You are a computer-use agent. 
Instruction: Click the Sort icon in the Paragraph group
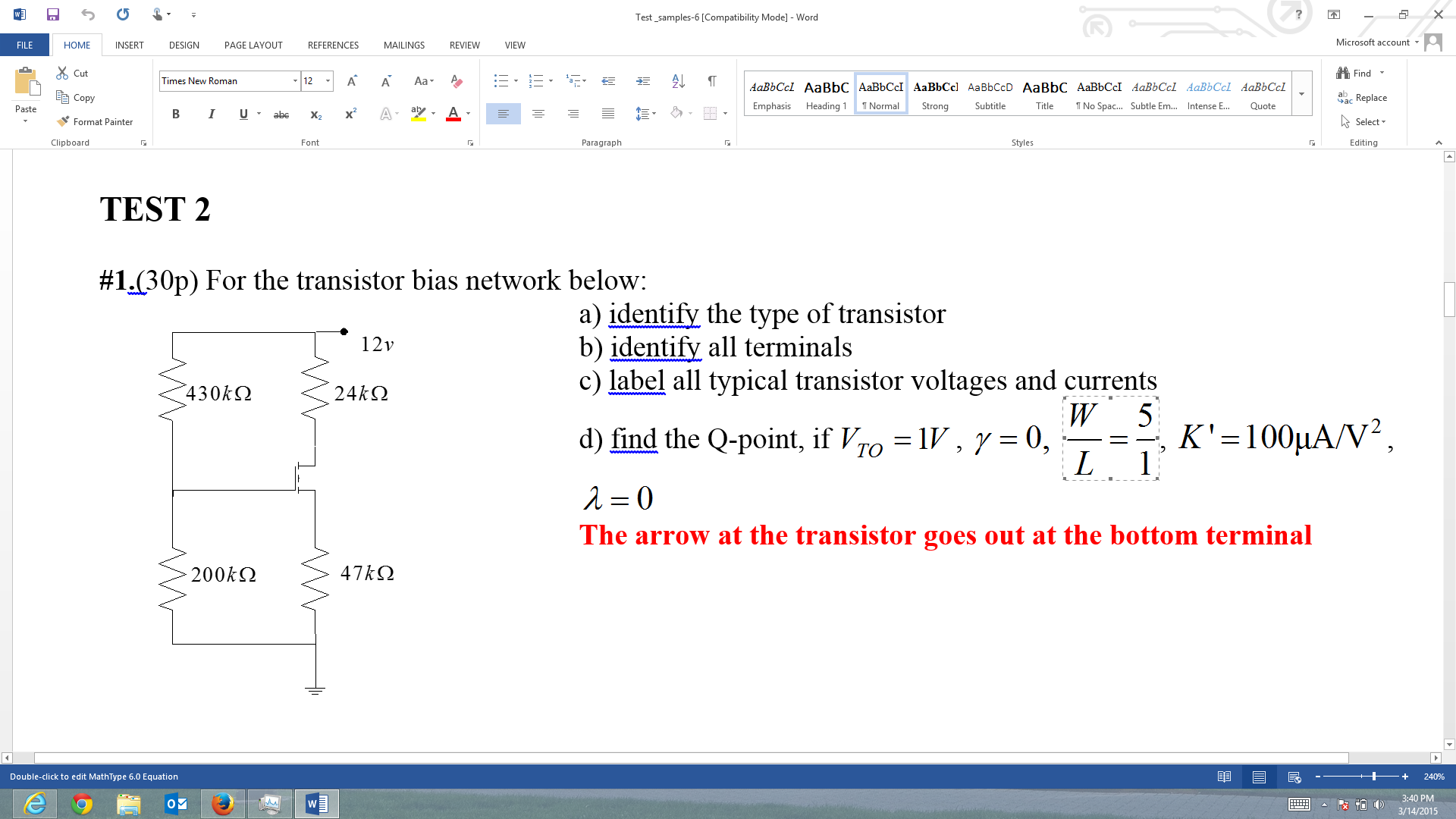coord(677,80)
